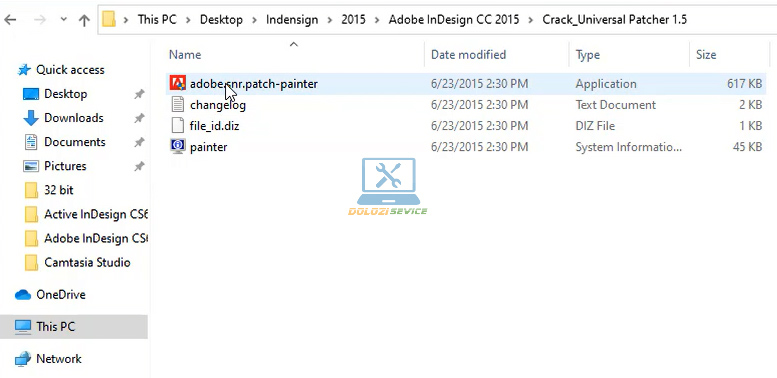This screenshot has width=777, height=378.
Task: Select the file_id.diz file icon
Action: coord(177,125)
